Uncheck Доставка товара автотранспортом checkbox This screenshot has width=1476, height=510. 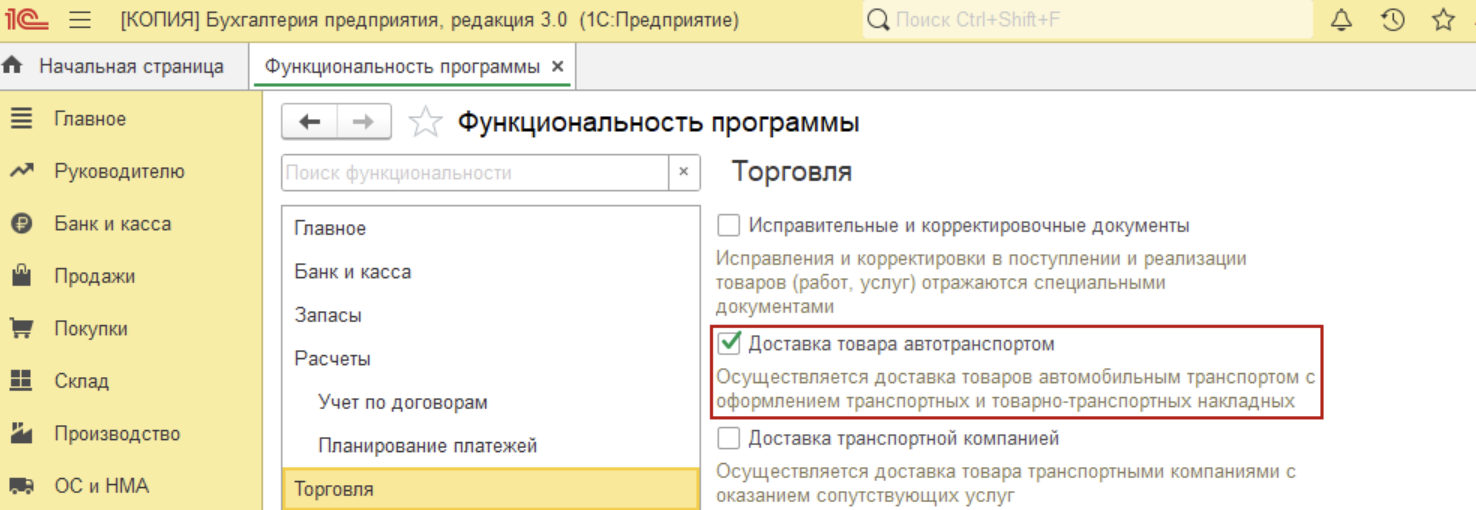pyautogui.click(x=729, y=344)
